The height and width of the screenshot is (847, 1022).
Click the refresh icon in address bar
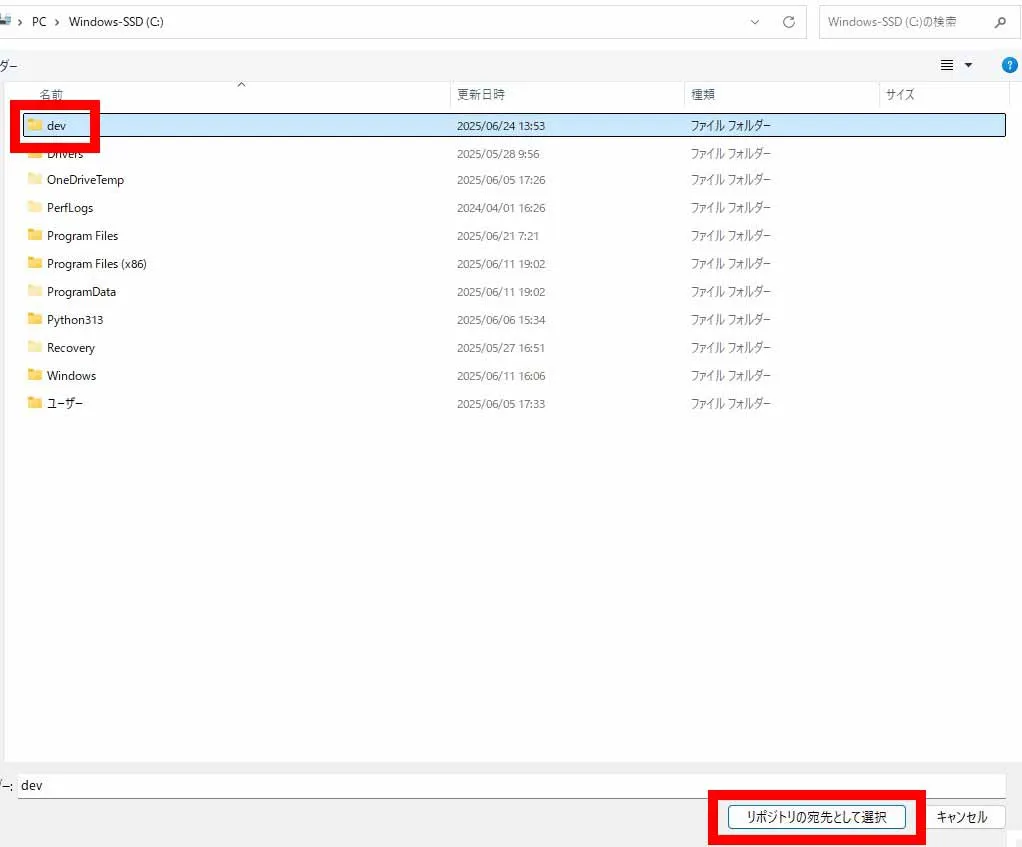[x=788, y=22]
